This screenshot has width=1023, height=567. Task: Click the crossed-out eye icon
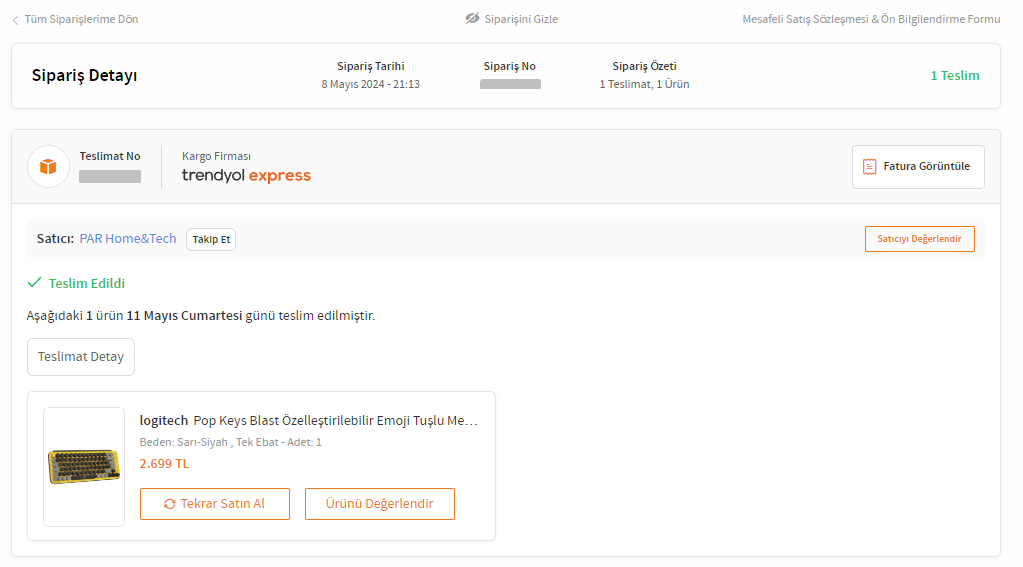[x=472, y=19]
